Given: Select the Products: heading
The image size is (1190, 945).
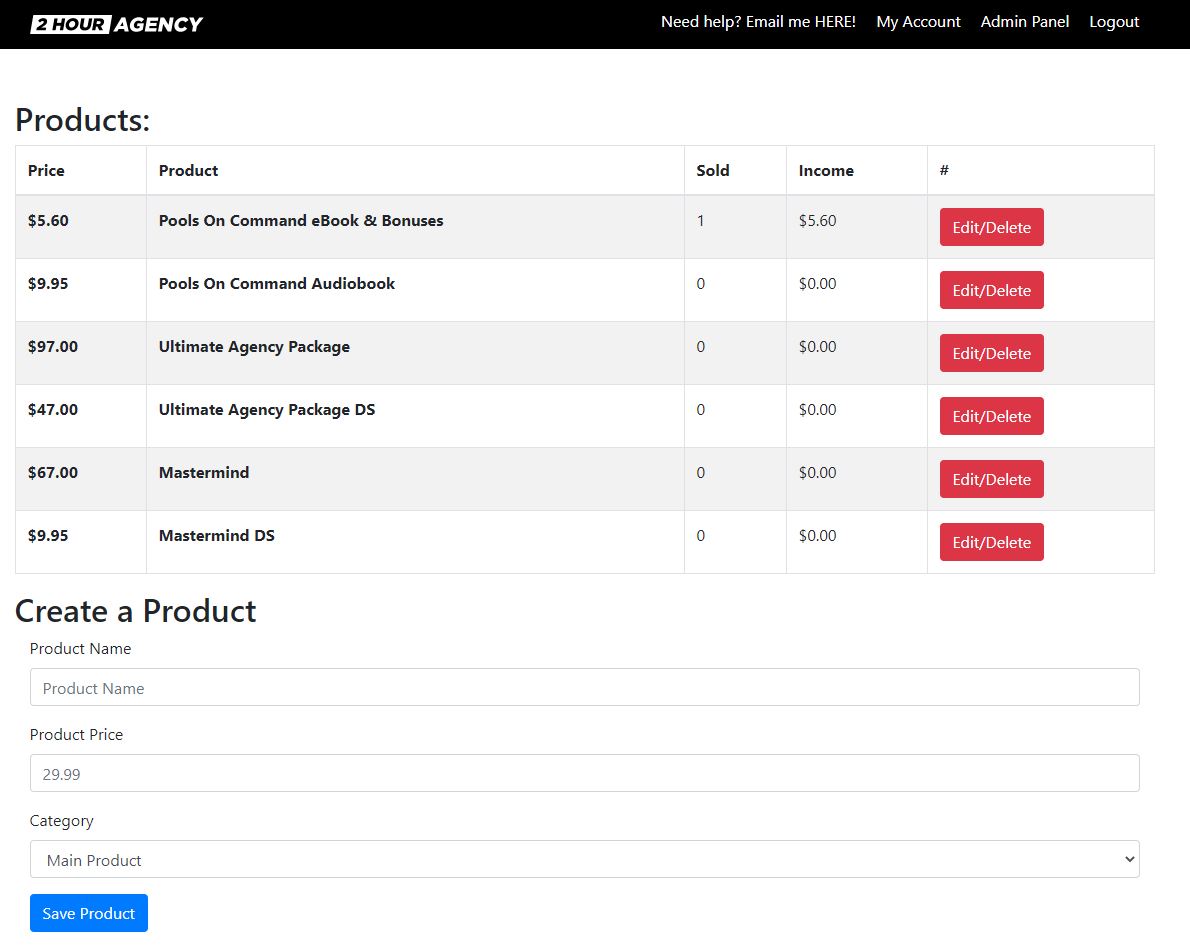Looking at the screenshot, I should click(83, 120).
